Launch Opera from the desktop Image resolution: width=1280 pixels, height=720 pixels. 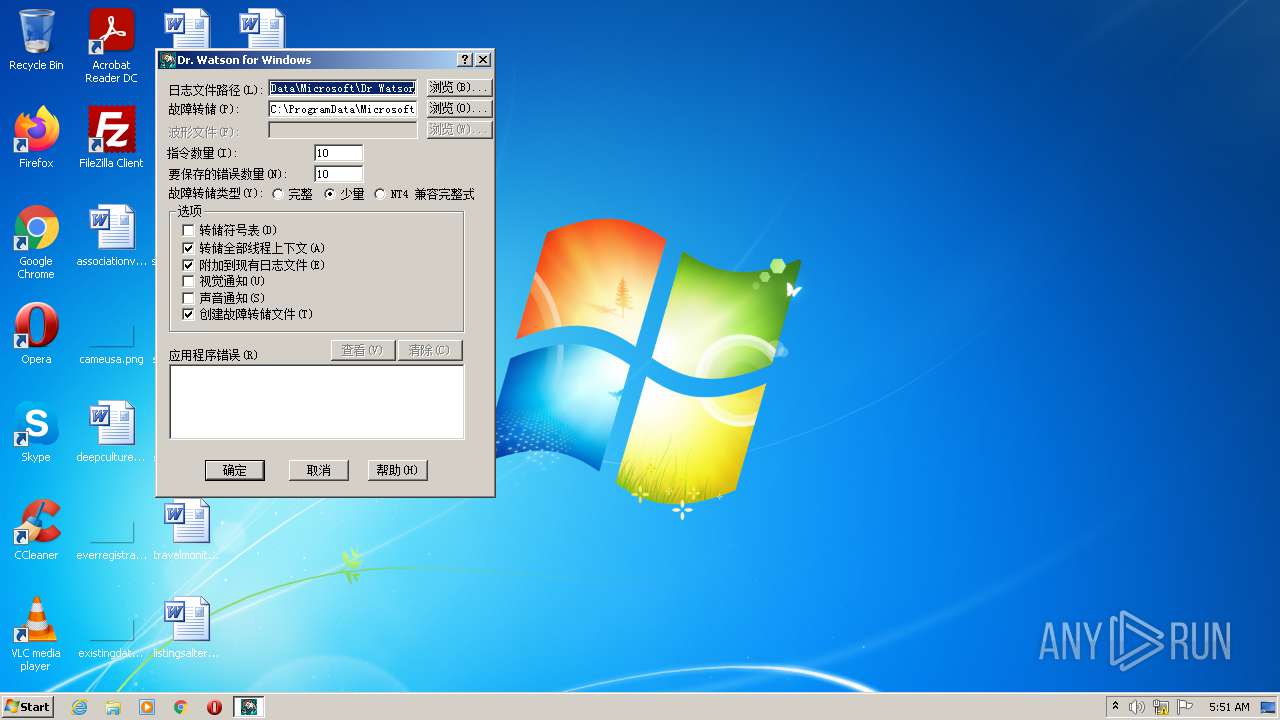pos(36,334)
